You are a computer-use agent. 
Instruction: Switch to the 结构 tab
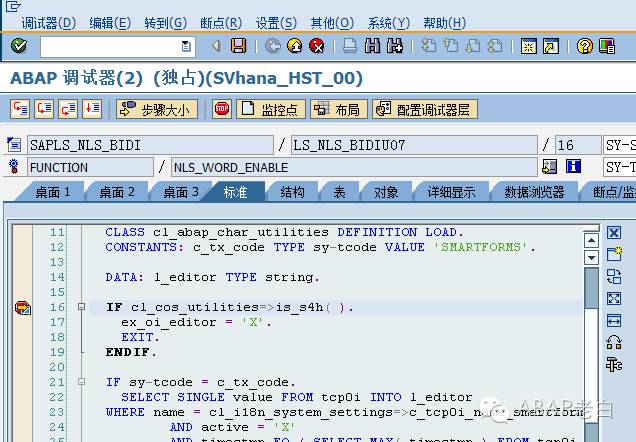[292, 192]
